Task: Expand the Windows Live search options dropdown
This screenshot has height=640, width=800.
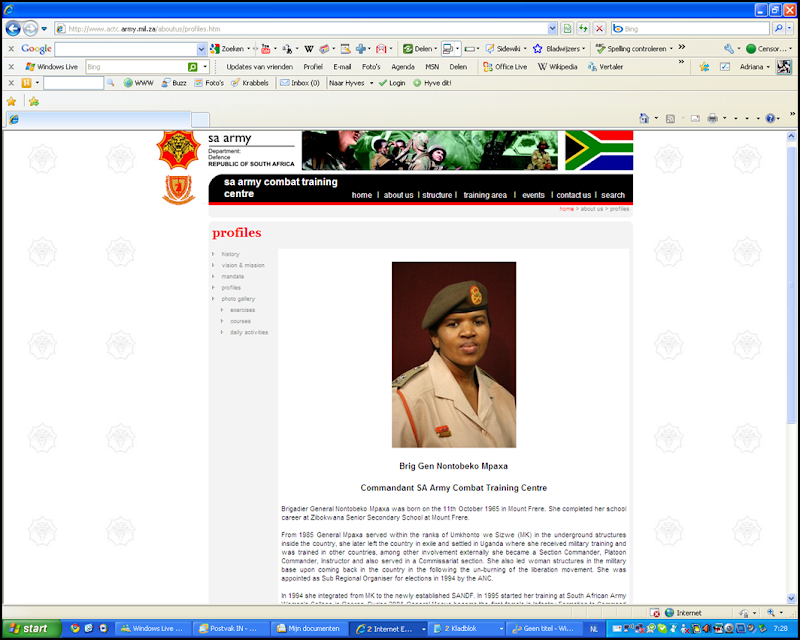Action: pyautogui.click(x=205, y=67)
